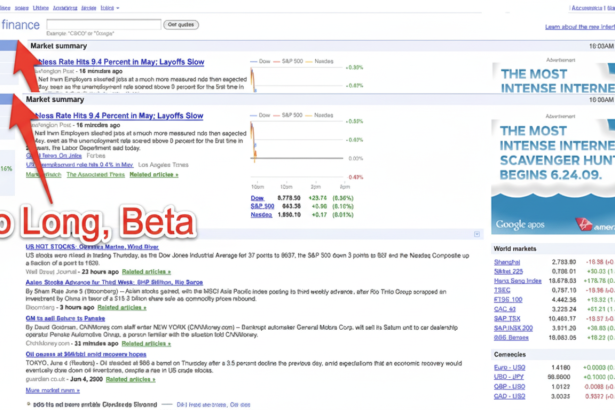Click the Get quotes button
The image size is (615, 410).
[x=181, y=25]
